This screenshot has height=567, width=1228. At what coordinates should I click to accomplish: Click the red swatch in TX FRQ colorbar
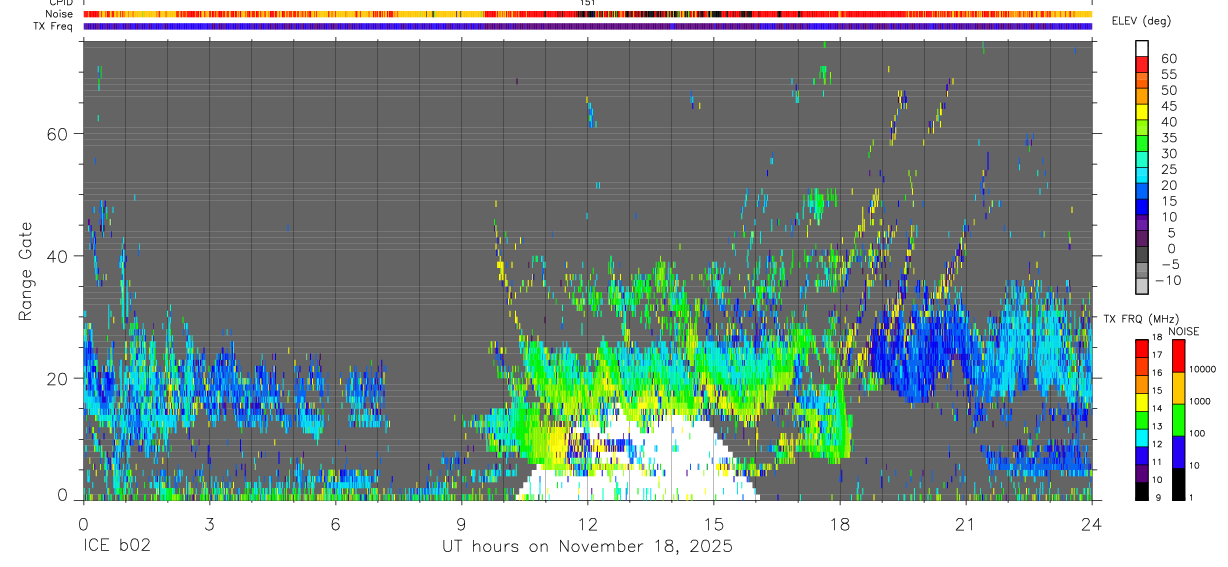tap(1142, 348)
